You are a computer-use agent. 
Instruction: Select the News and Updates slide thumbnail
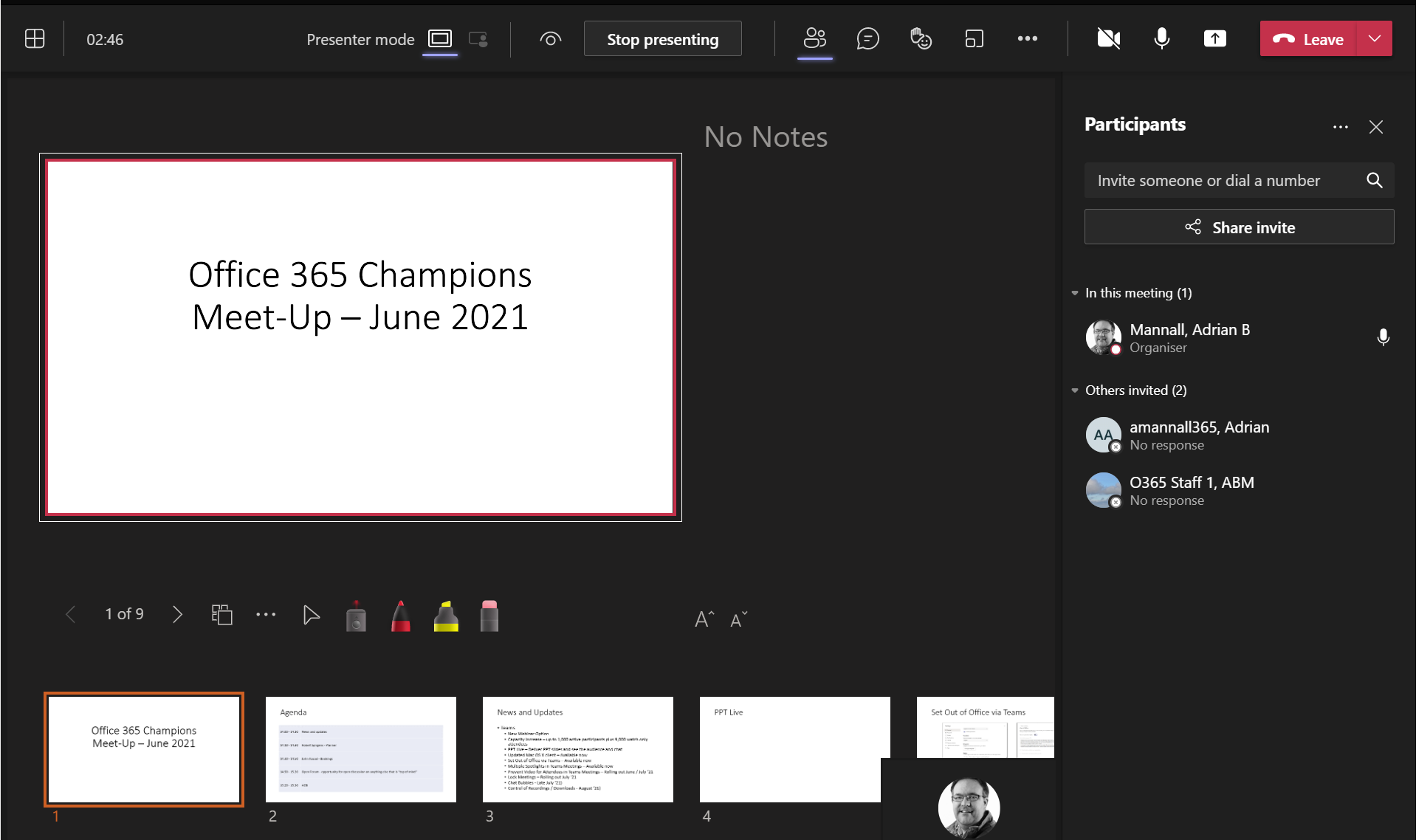577,749
